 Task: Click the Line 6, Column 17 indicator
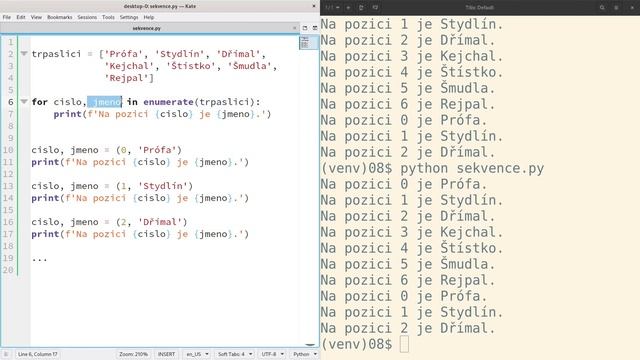pos(38,354)
